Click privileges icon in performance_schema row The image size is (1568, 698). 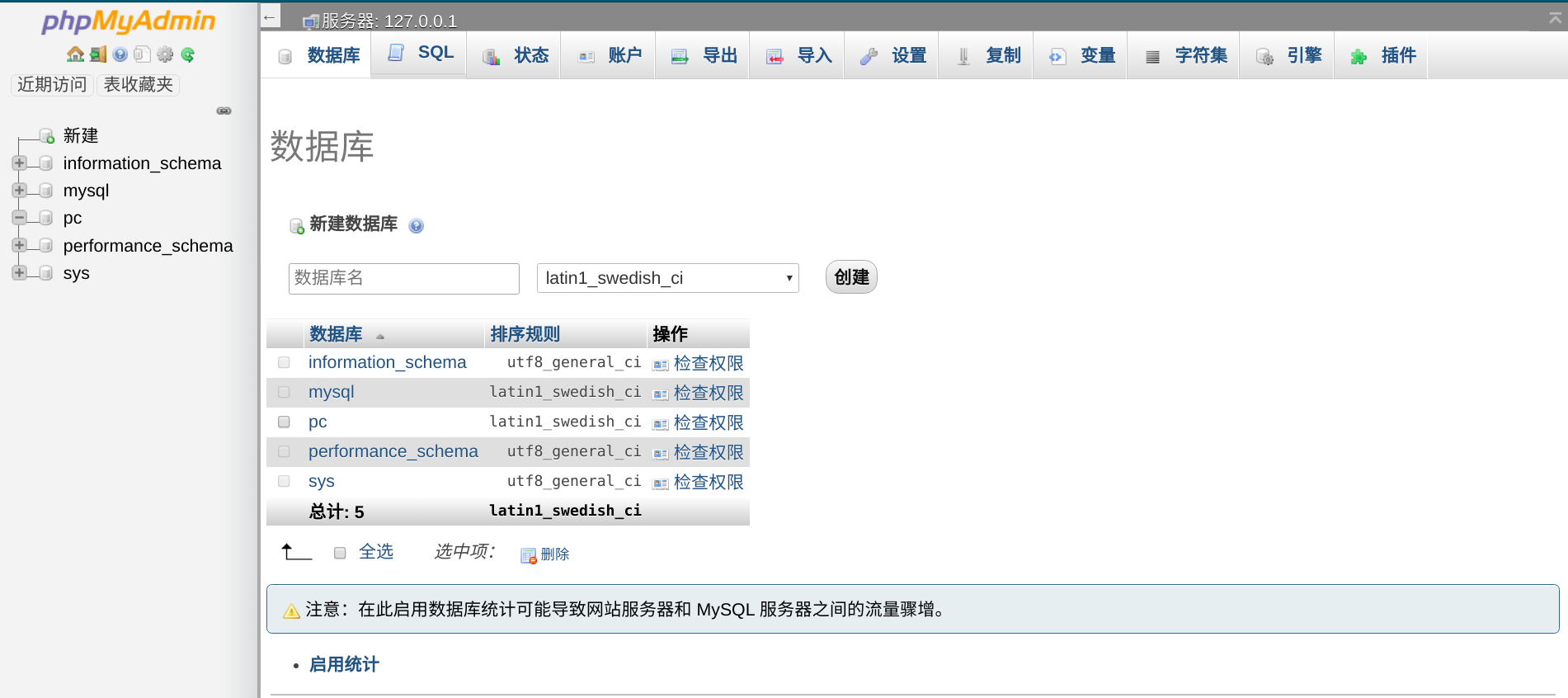coord(661,454)
